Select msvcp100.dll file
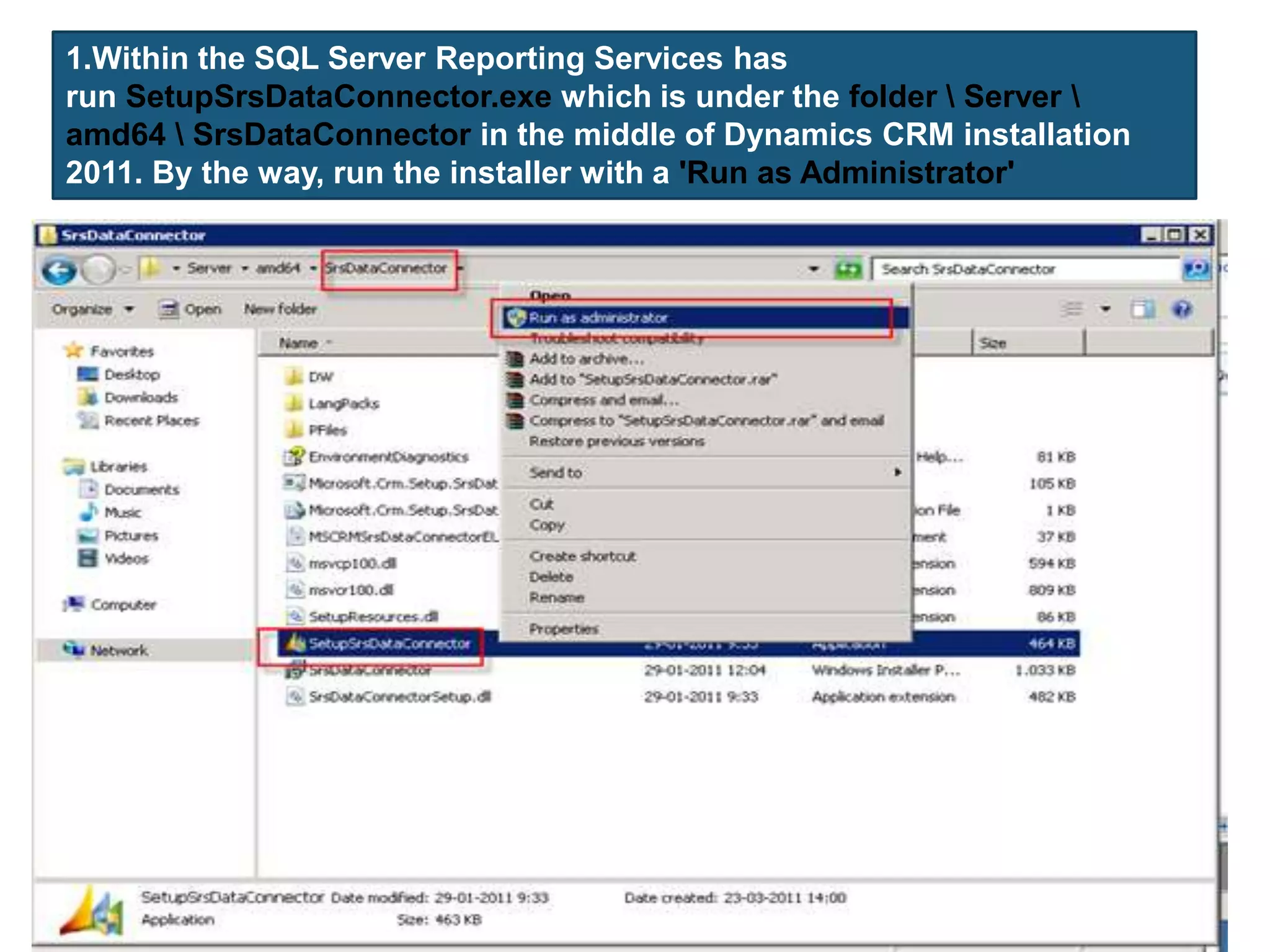 click(341, 563)
